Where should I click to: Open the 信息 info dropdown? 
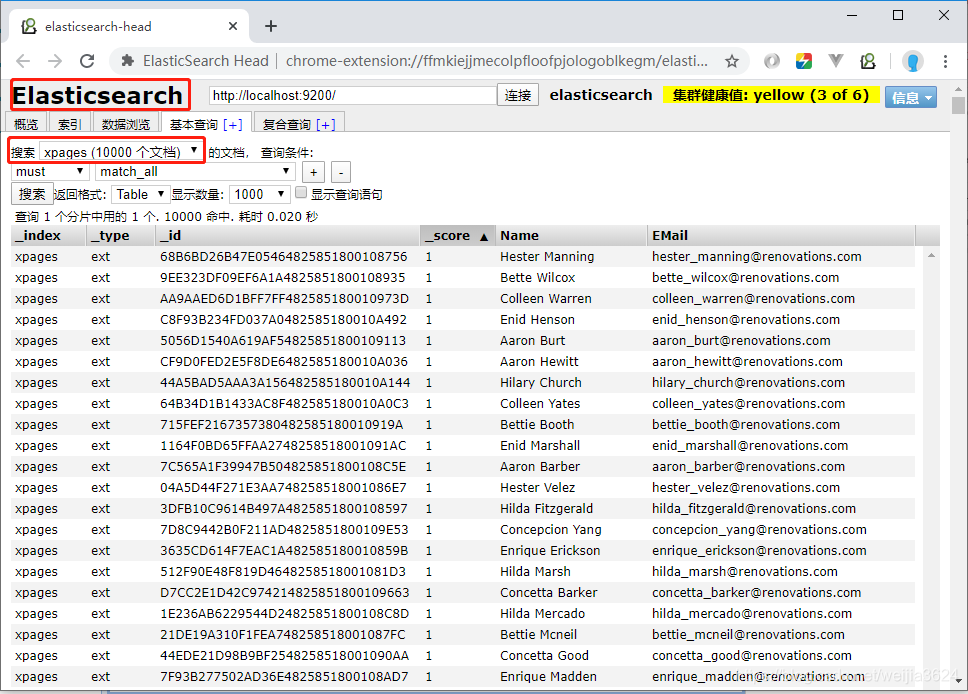911,97
